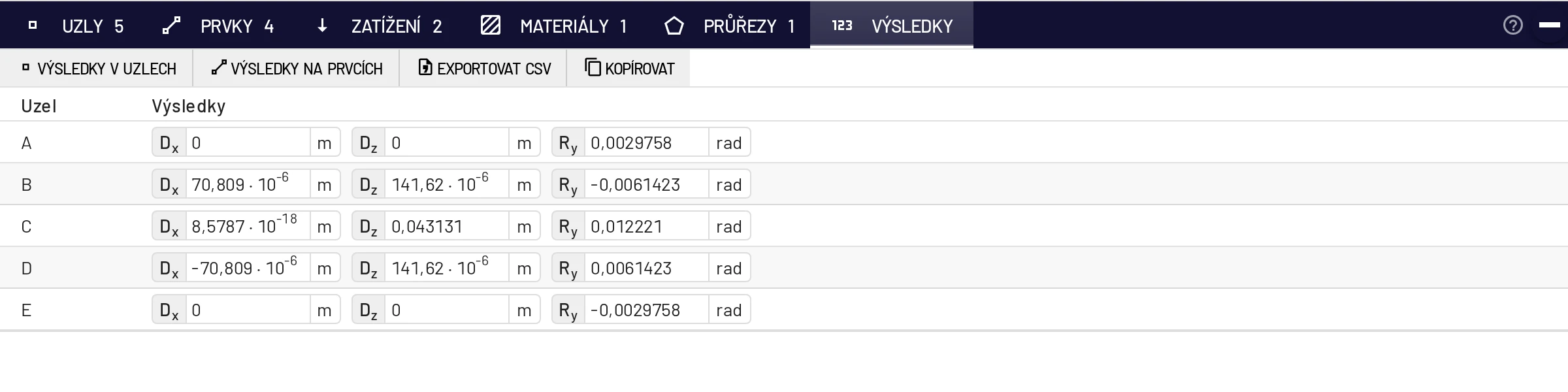This screenshot has height=392, width=1568.
Task: Switch to the PRVKY 4 elements tab
Action: point(218,25)
